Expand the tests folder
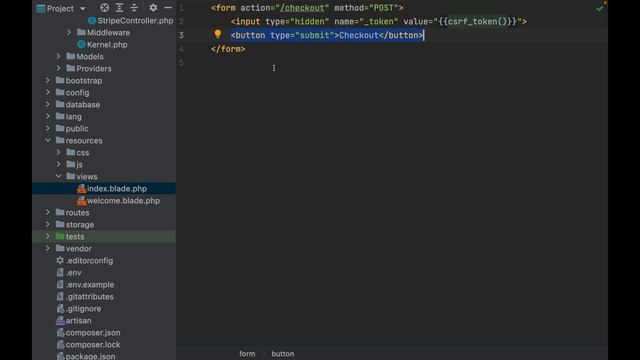The width and height of the screenshot is (640, 360). [48, 236]
